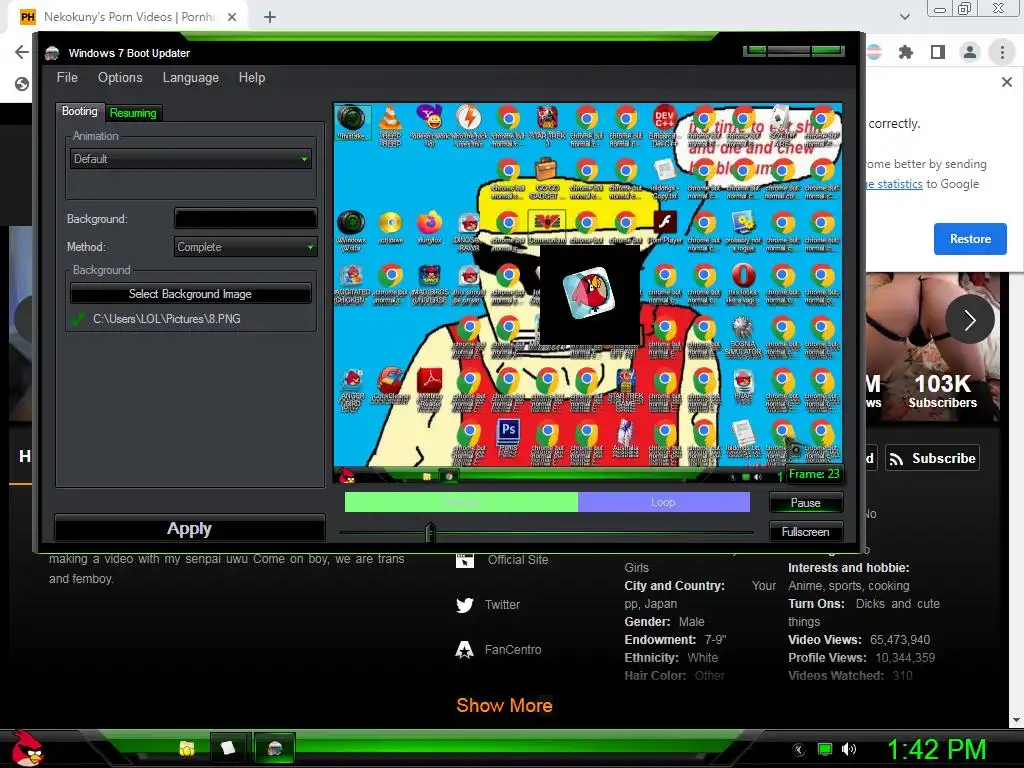Show hidden tray icons arrow
The image size is (1024, 768).
[798, 750]
